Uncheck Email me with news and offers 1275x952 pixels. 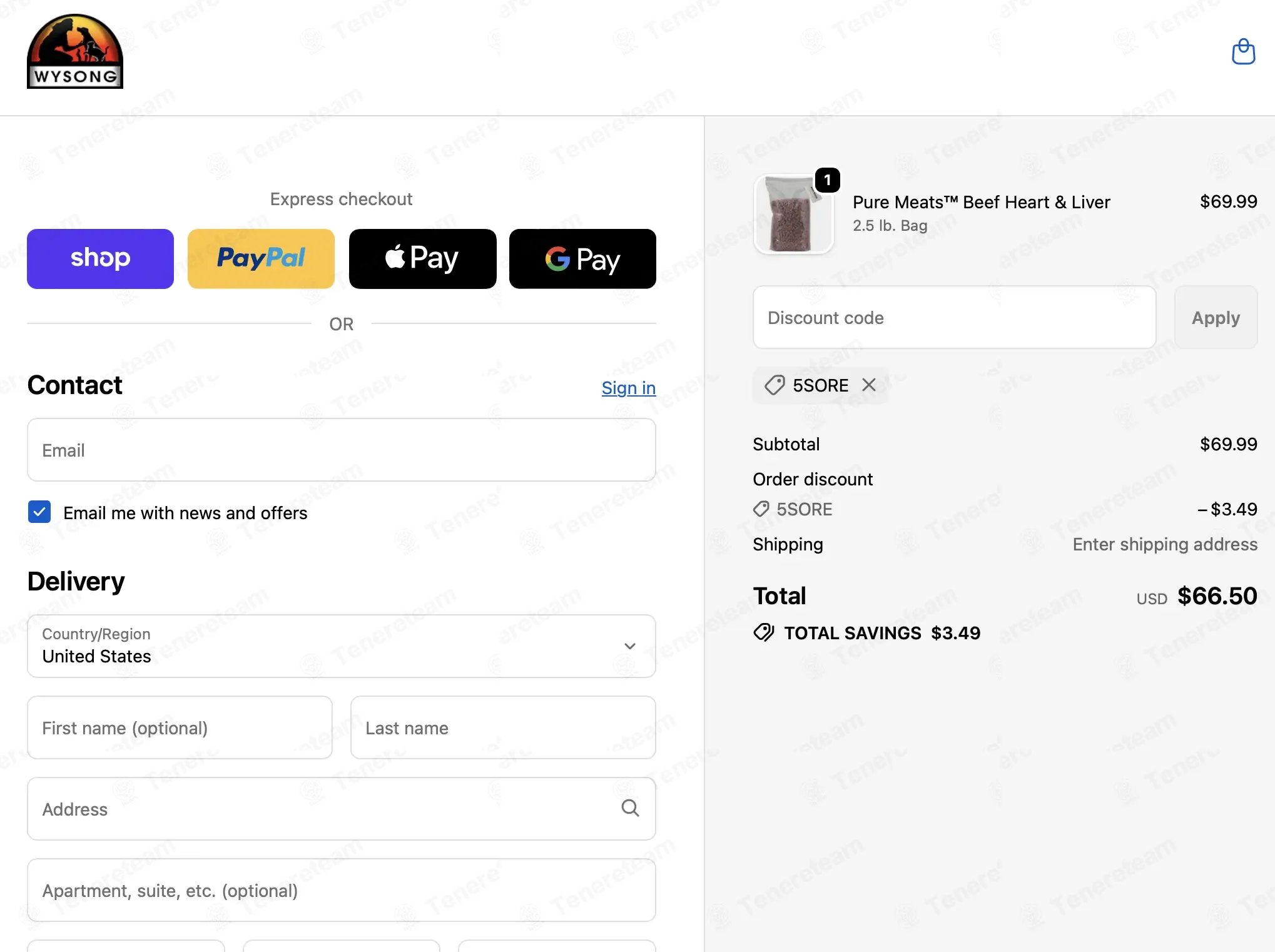coord(39,512)
